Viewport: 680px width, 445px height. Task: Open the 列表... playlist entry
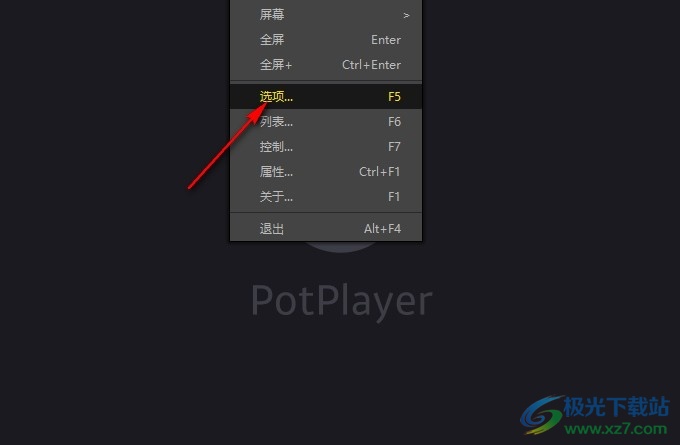point(326,121)
